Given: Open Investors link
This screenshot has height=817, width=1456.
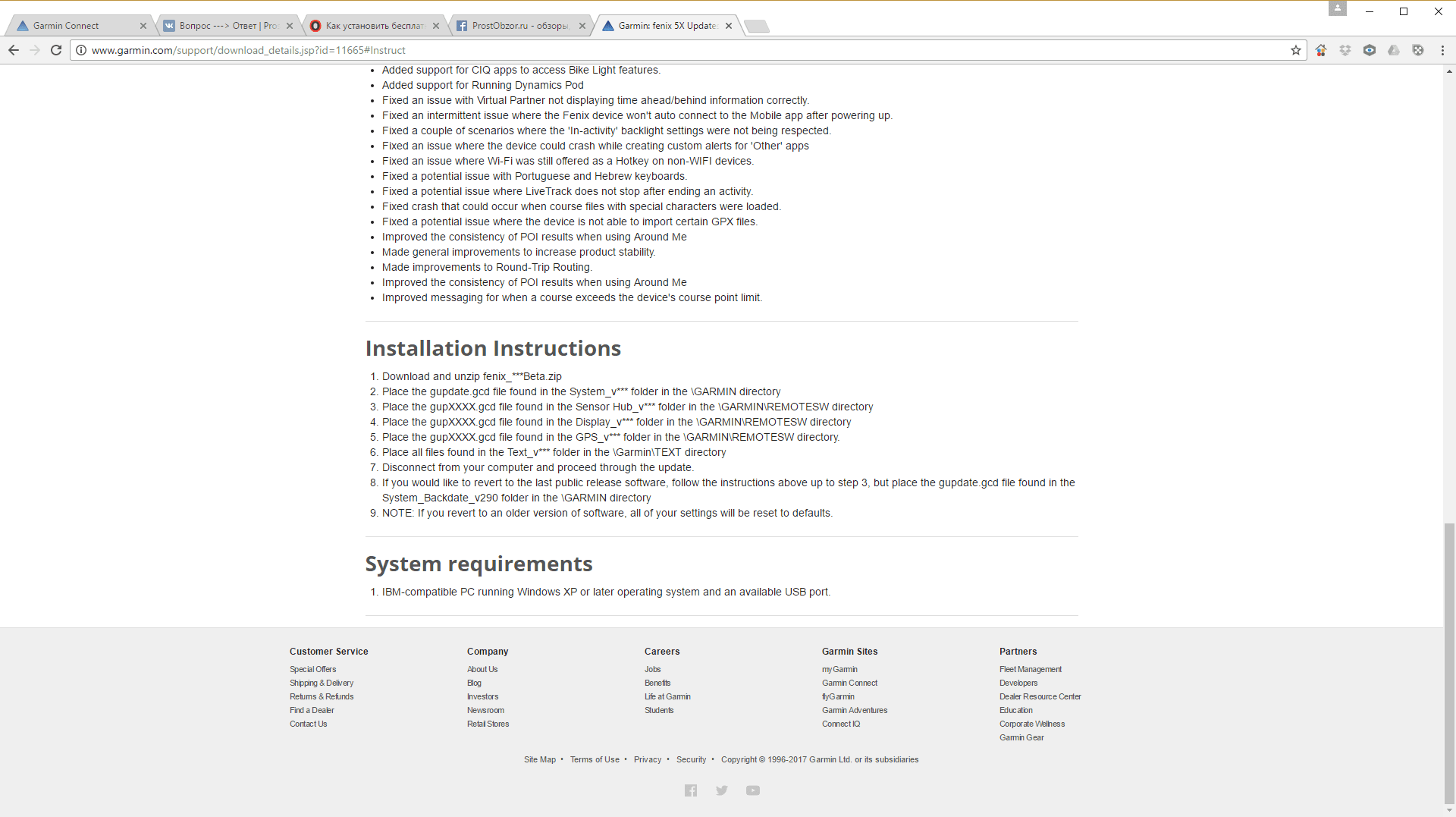Looking at the screenshot, I should click(482, 696).
